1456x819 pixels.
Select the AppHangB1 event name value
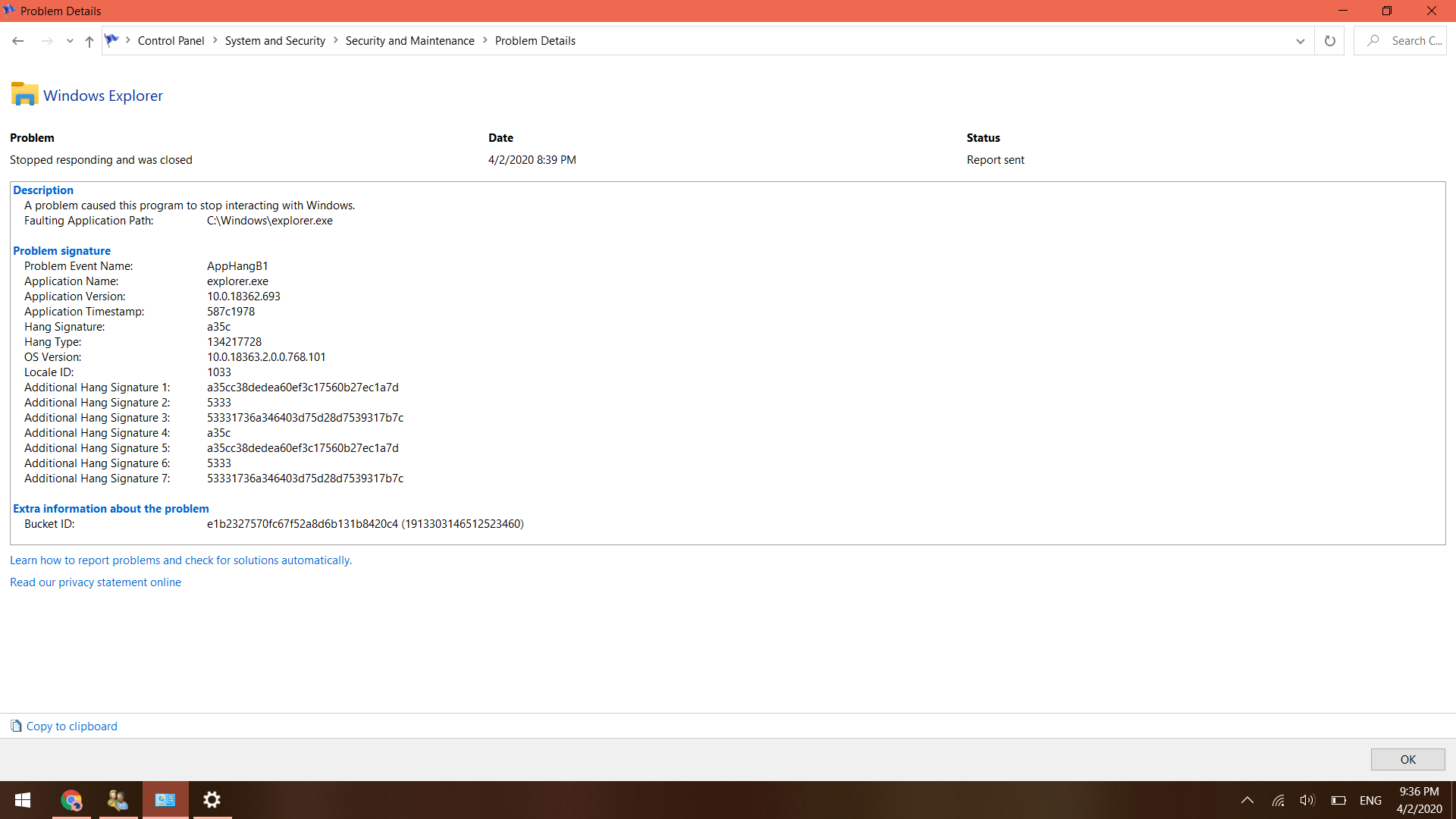point(237,266)
